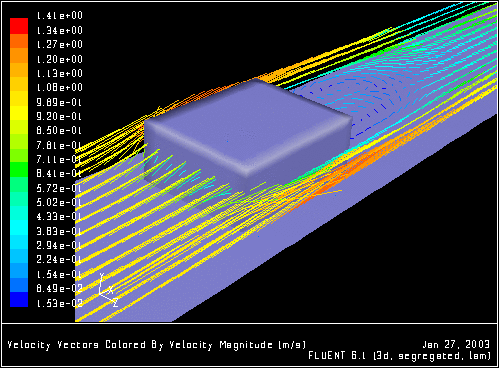Select the legend value 4.33e-01
Image resolution: width=499 pixels, height=368 pixels.
[x=59, y=217]
